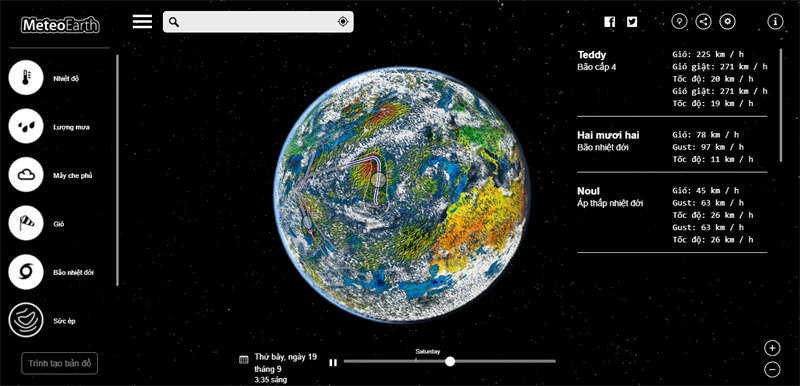Click the left layers panel scrollbar
The width and height of the screenshot is (800, 386).
[x=117, y=170]
